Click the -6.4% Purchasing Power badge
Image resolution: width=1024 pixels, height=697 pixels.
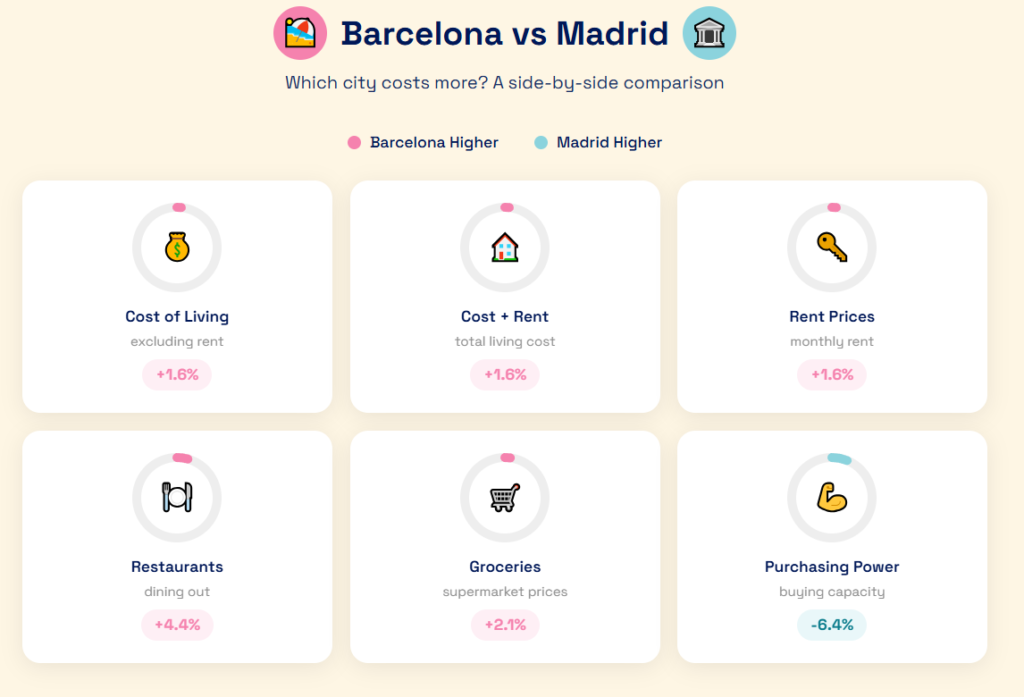832,625
